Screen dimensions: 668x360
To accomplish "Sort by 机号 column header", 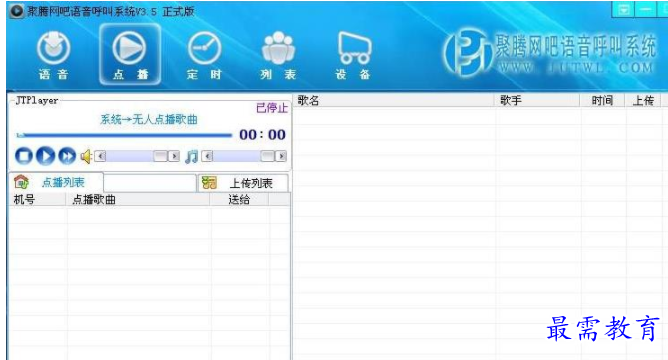I will click(x=37, y=199).
